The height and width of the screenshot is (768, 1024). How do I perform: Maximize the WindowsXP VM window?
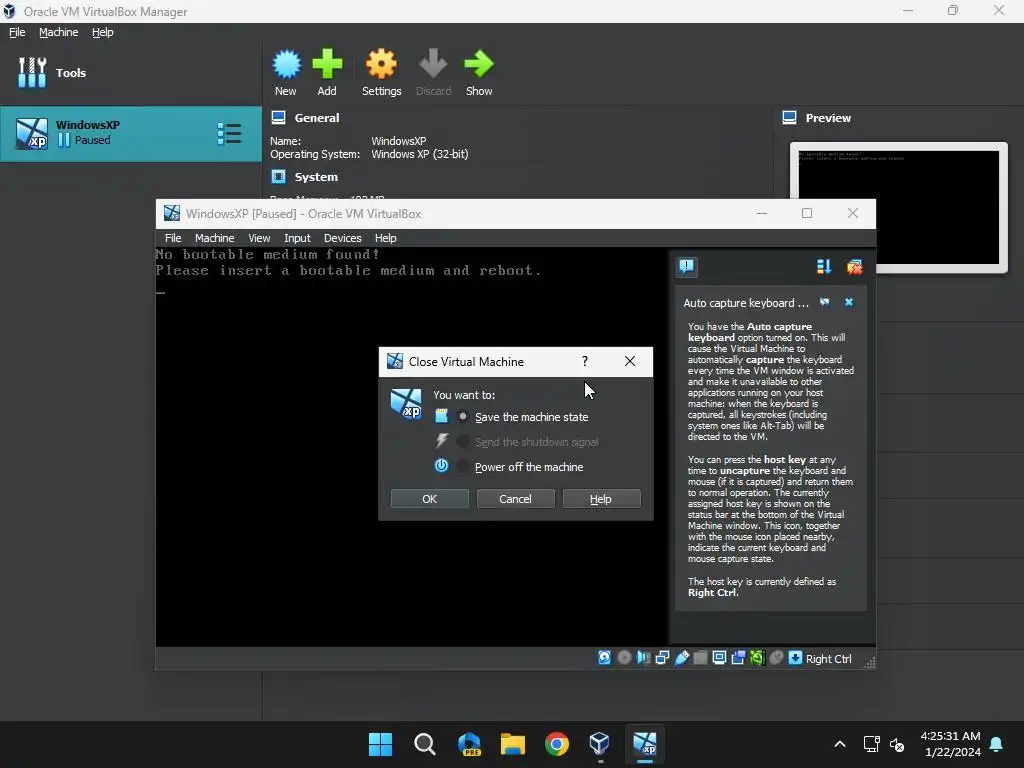(807, 214)
